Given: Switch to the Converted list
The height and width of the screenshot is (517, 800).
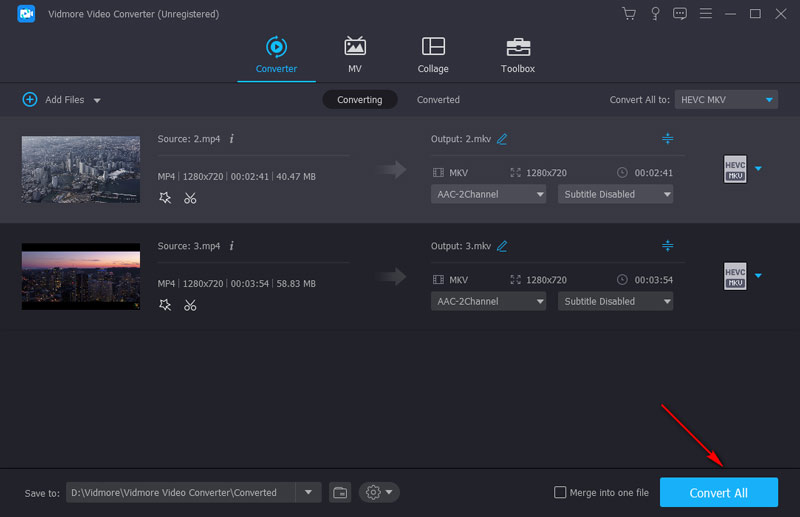Looking at the screenshot, I should pos(438,100).
